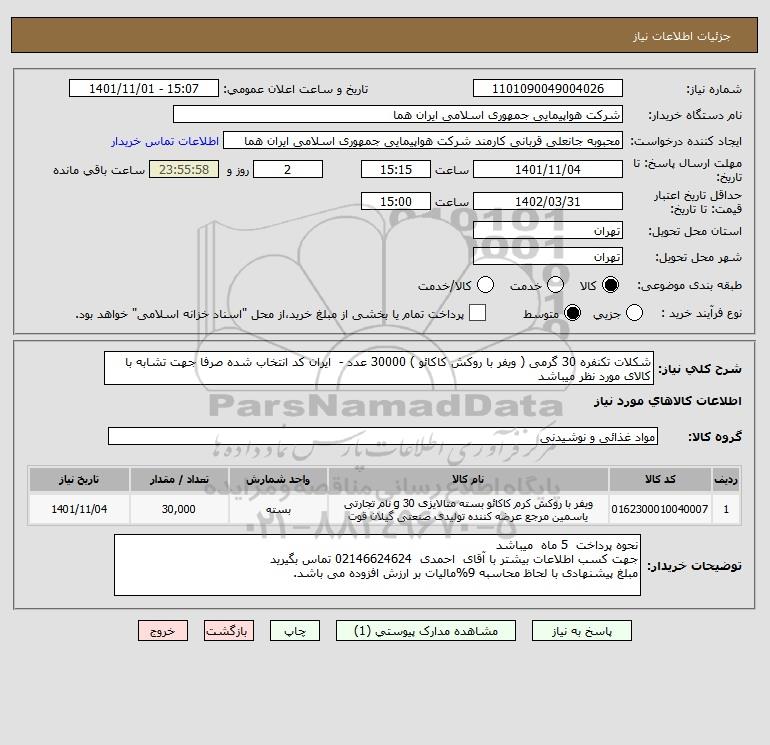The height and width of the screenshot is (745, 770).
Task: Click the response deadline date field 1401/11/04
Action: point(548,169)
